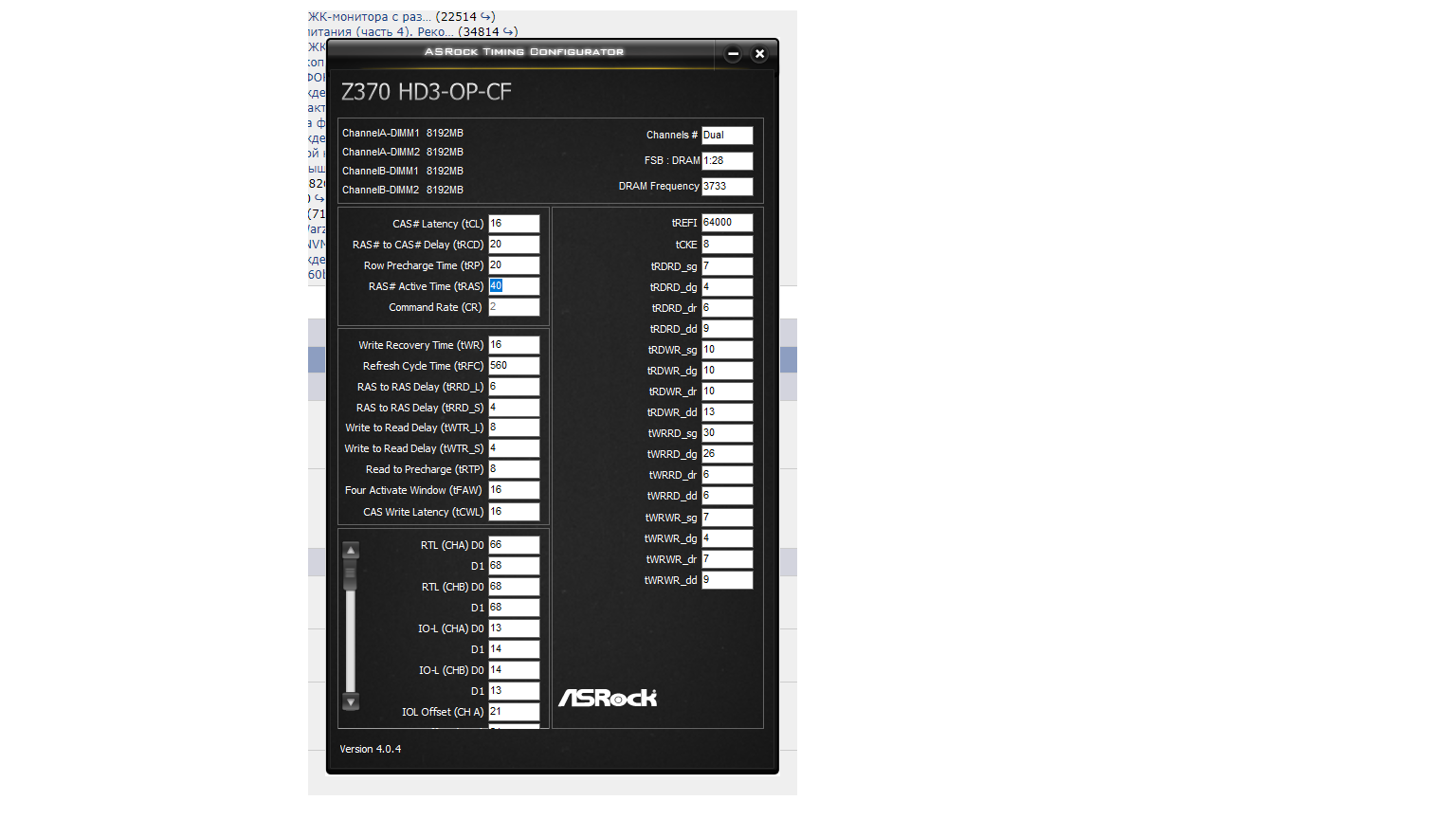Click the Z370 HD3-OP-CF board name
Viewport: 1456px width, 819px height.
coord(427,92)
